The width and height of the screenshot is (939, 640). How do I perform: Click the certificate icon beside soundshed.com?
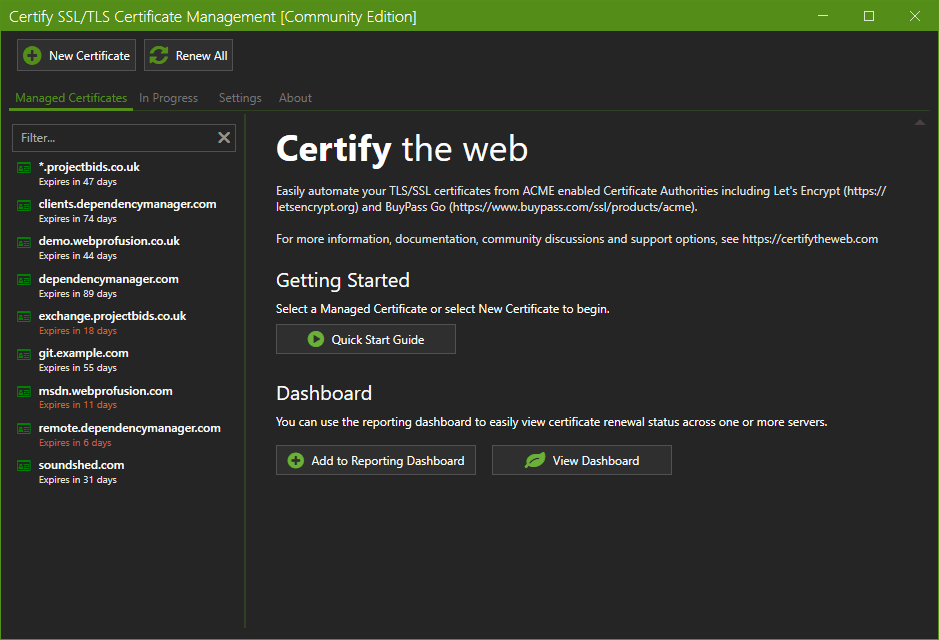pyautogui.click(x=25, y=466)
